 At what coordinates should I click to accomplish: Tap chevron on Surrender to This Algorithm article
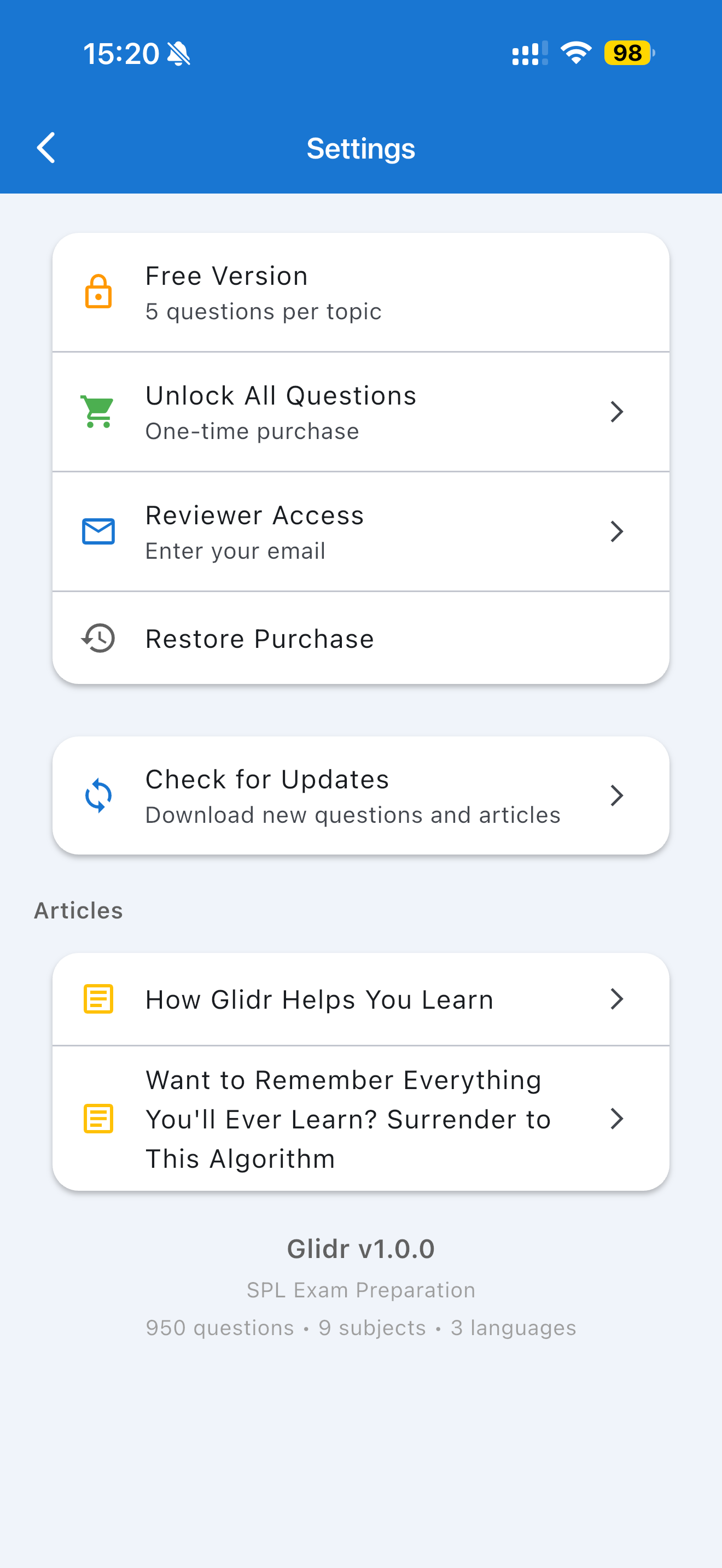pyautogui.click(x=616, y=1118)
